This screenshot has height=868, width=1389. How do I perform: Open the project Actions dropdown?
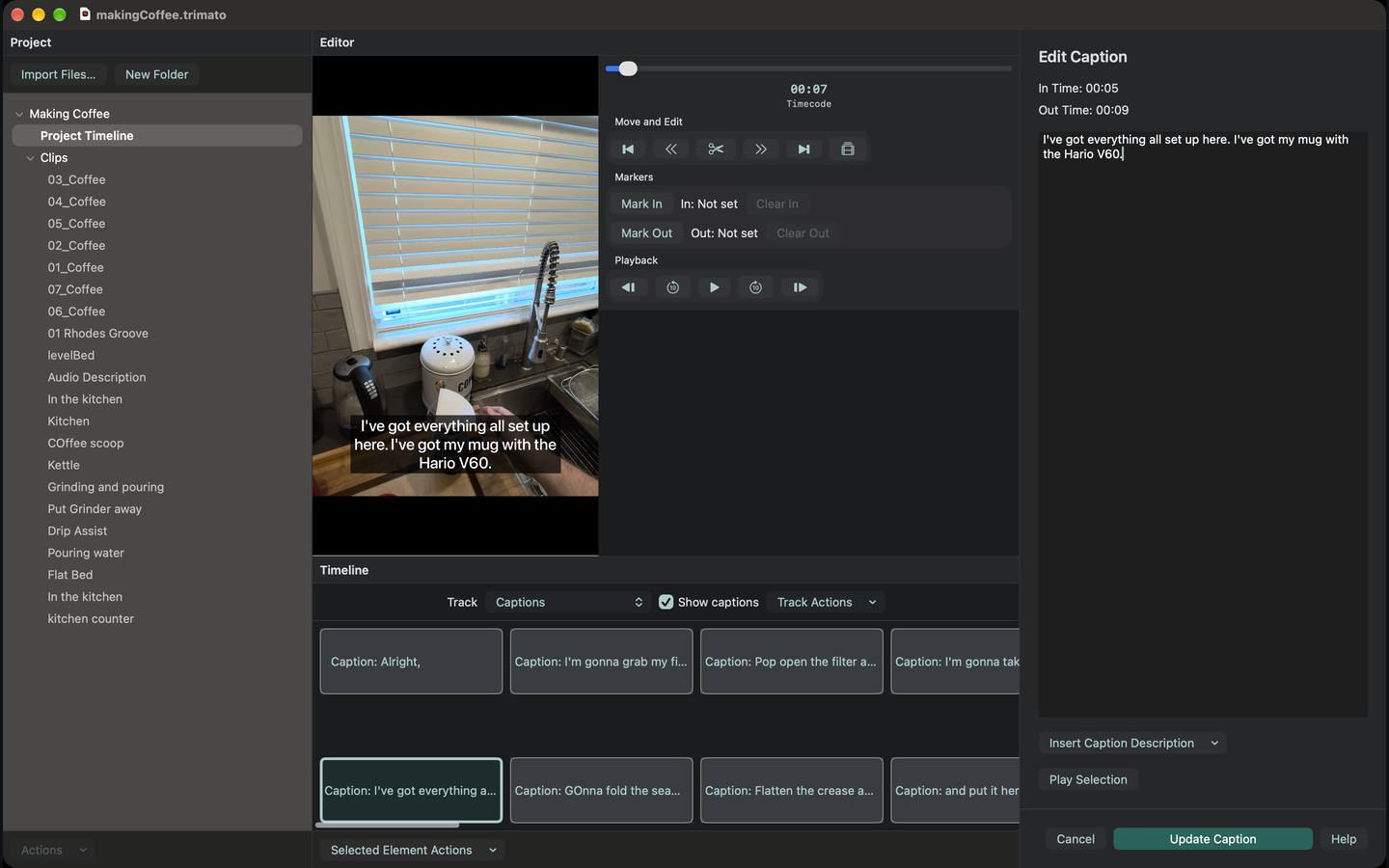(x=53, y=850)
